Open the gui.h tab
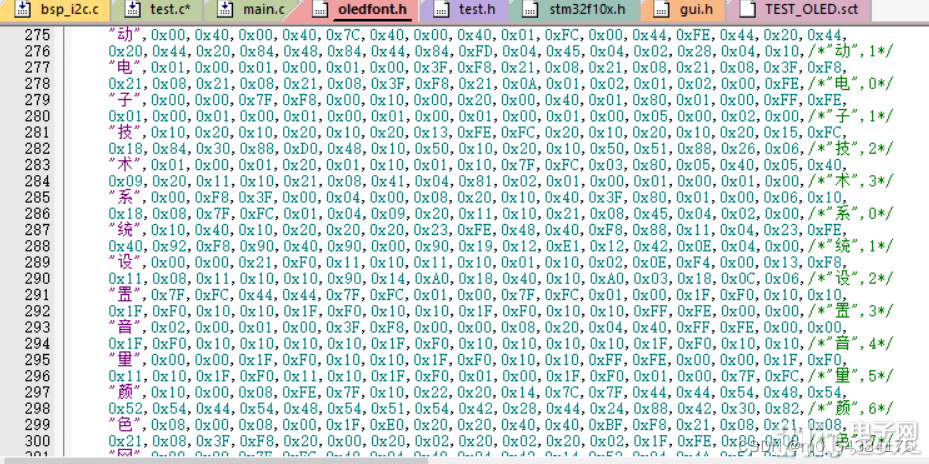The height and width of the screenshot is (464, 929). point(683,9)
